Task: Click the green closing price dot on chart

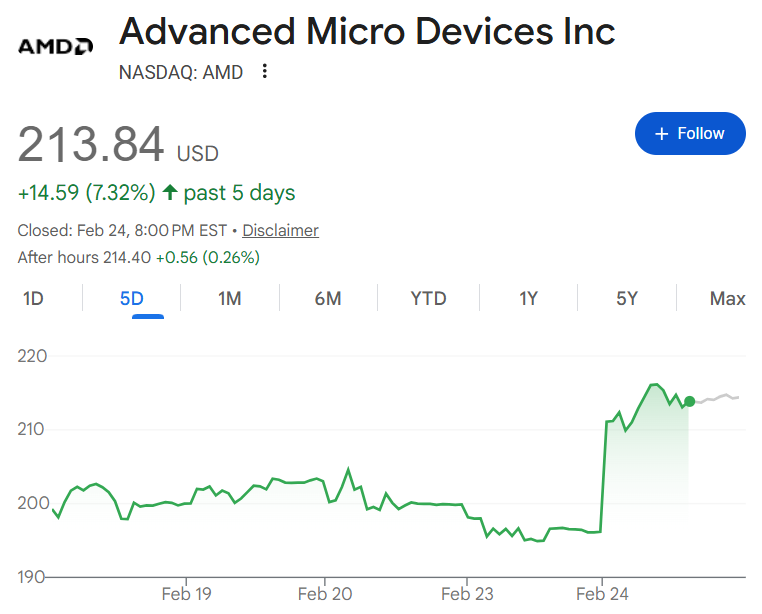Action: (x=689, y=402)
